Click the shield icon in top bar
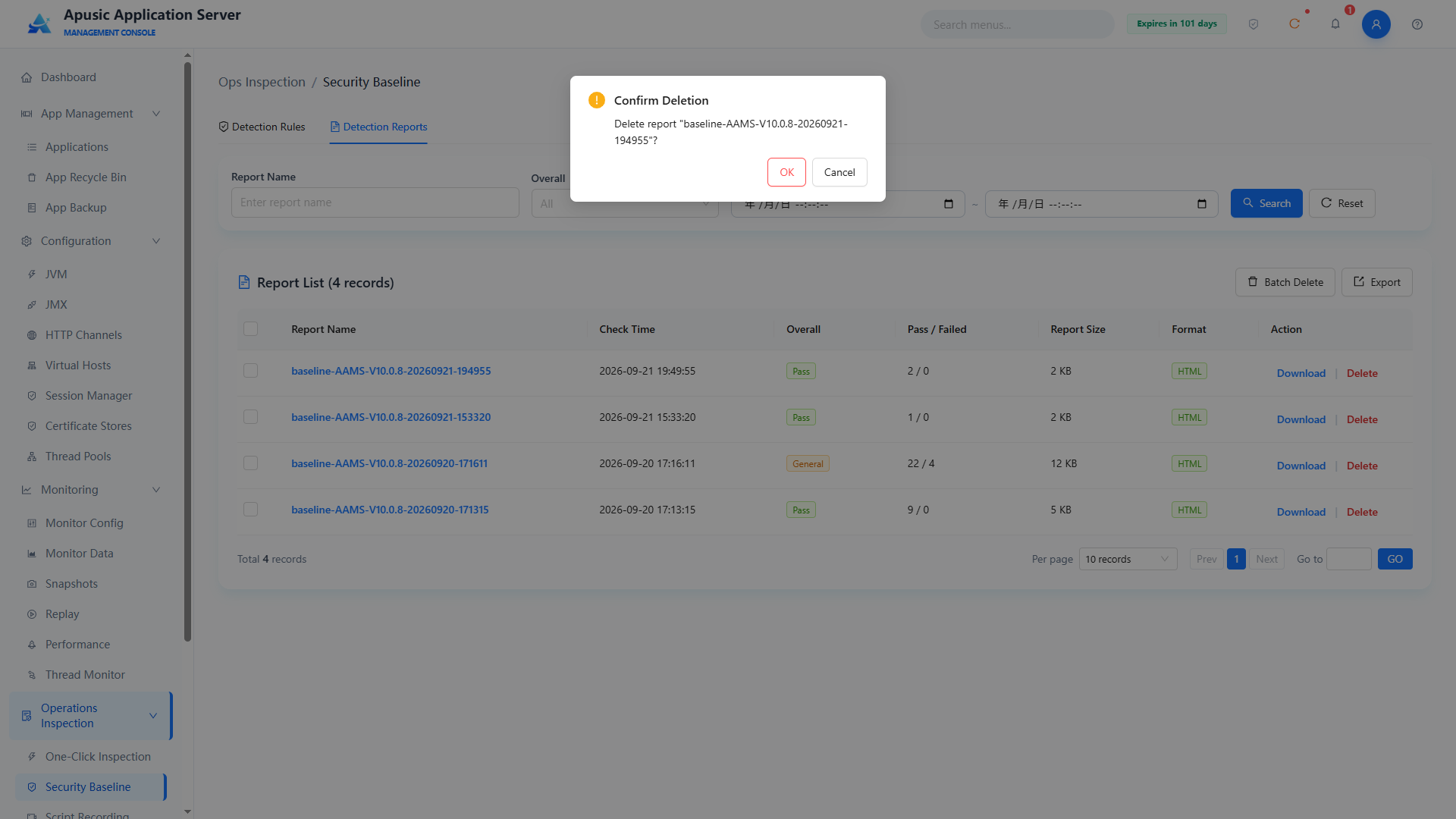 (1254, 24)
